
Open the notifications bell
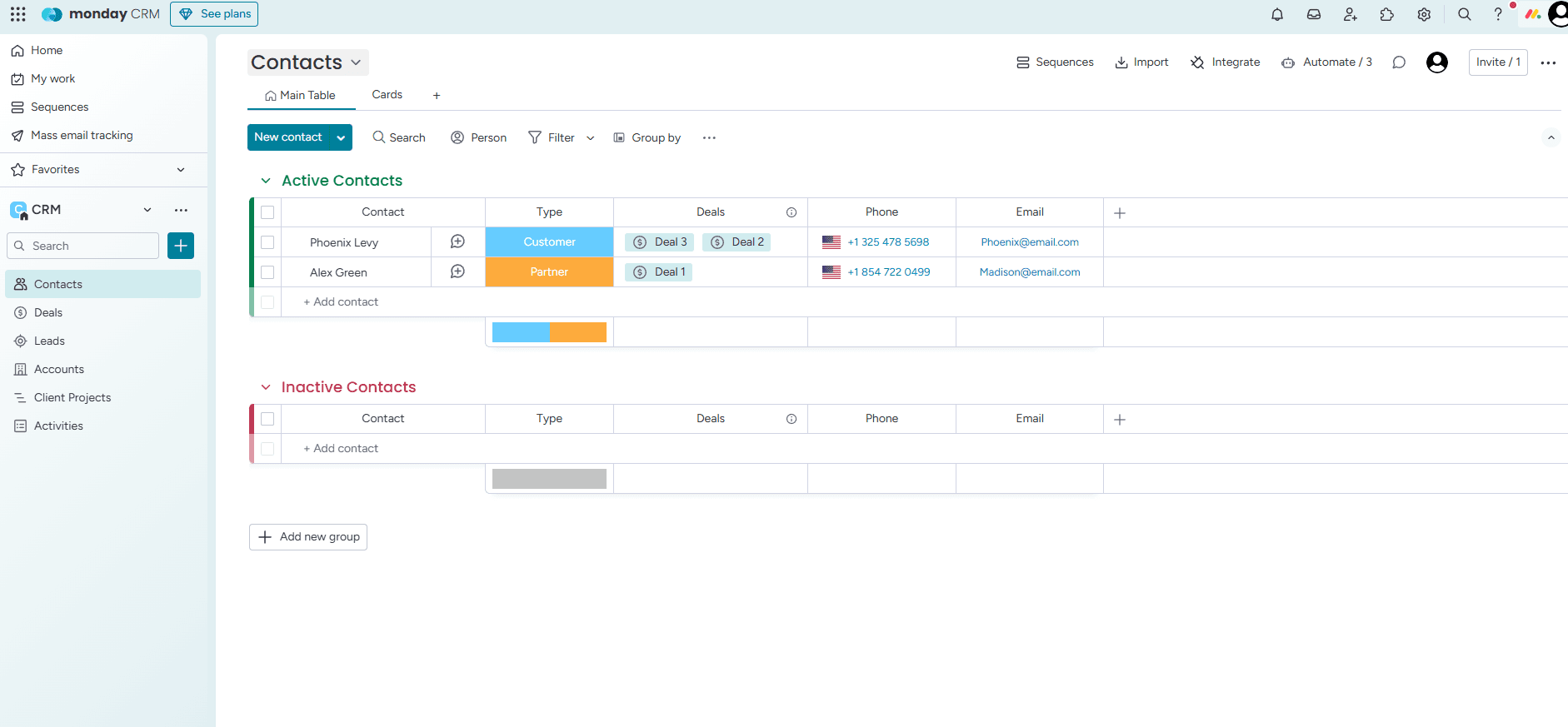(x=1277, y=14)
